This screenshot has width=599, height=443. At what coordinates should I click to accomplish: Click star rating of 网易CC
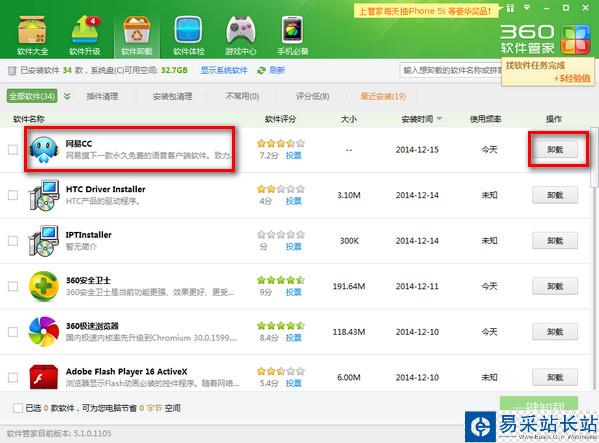coord(281,143)
